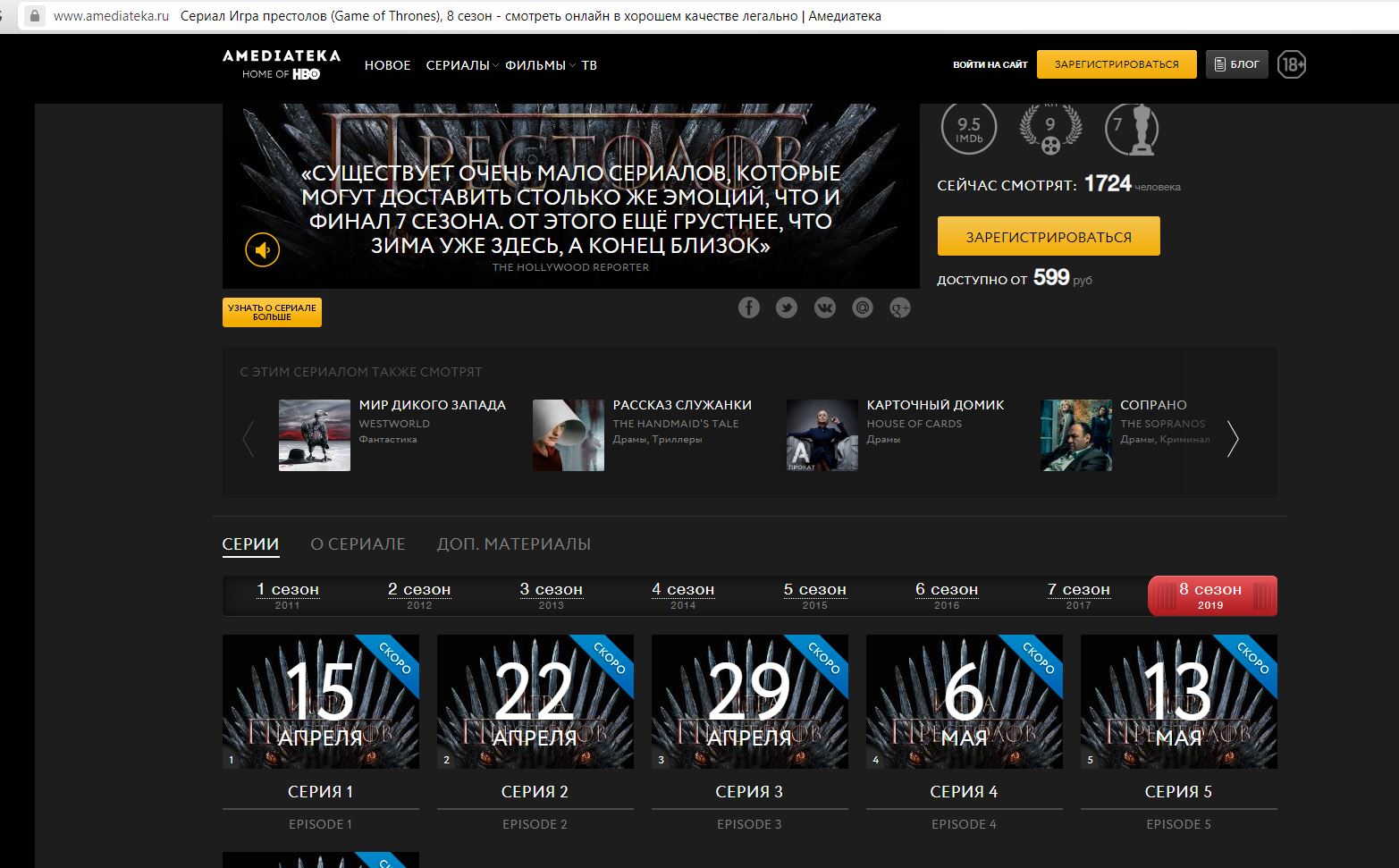Show previous recommended series with left arrow

pyautogui.click(x=249, y=438)
